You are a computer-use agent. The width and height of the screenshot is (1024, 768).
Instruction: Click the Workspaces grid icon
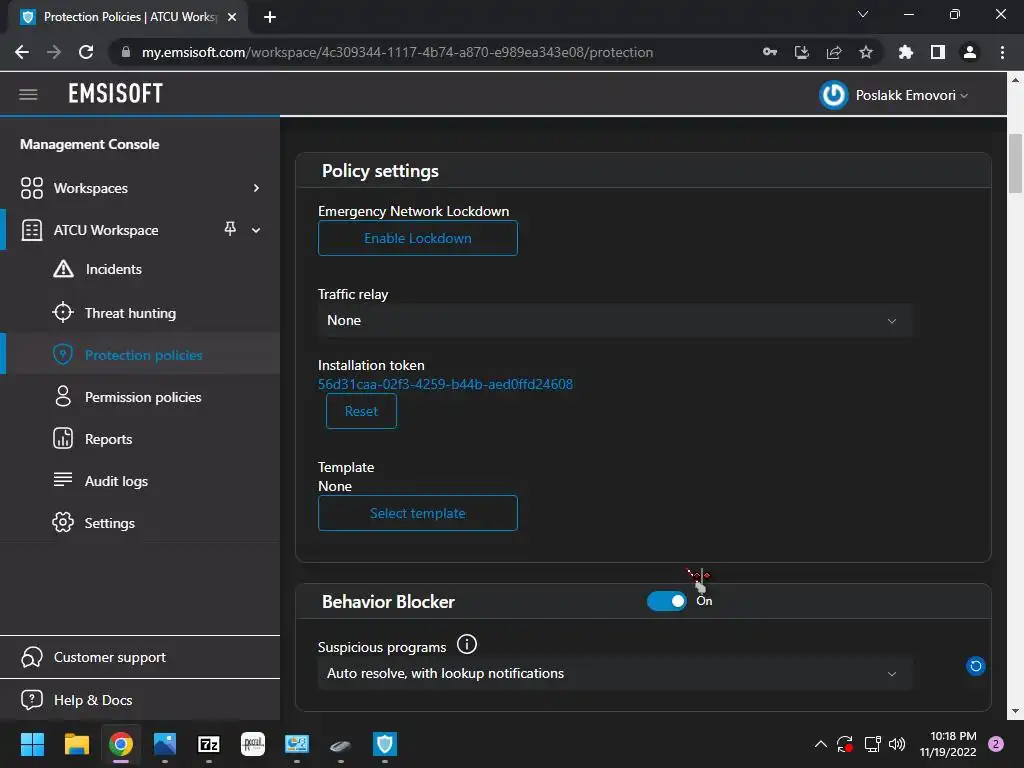coord(32,188)
